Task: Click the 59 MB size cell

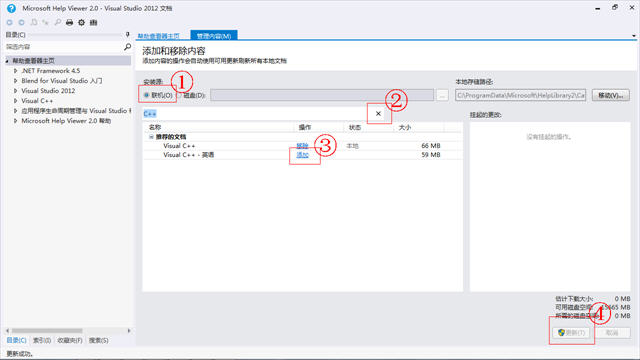Action: [x=431, y=155]
